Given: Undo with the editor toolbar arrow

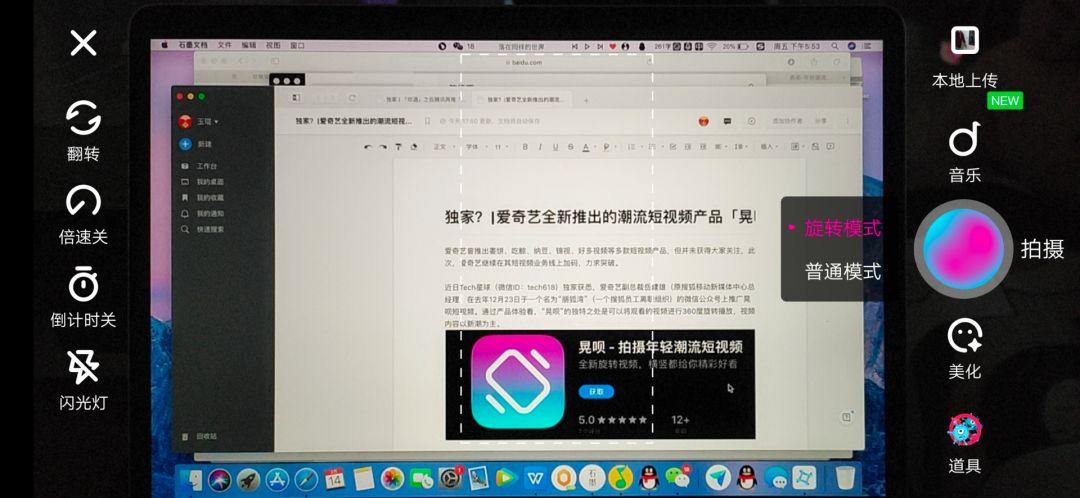Looking at the screenshot, I should (x=368, y=147).
